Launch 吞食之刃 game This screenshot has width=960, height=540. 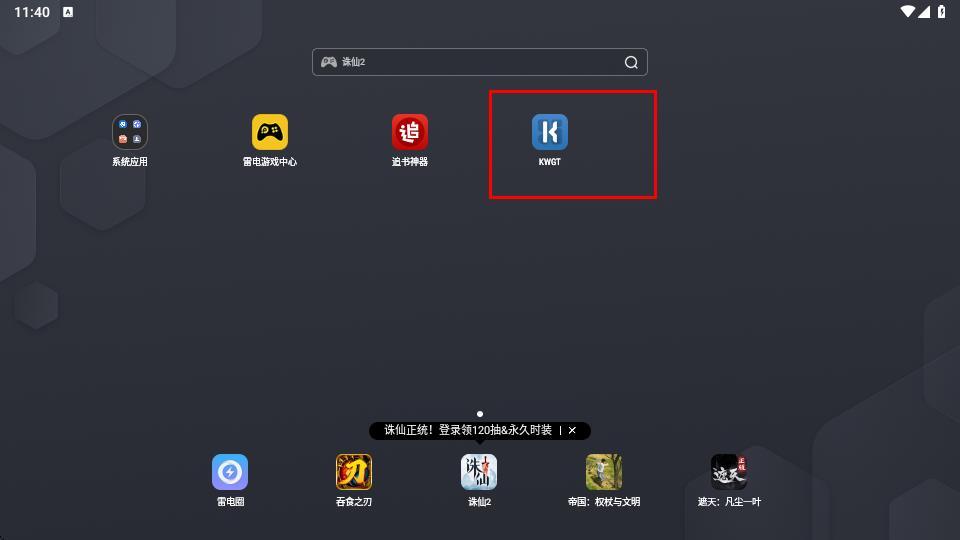pyautogui.click(x=354, y=472)
